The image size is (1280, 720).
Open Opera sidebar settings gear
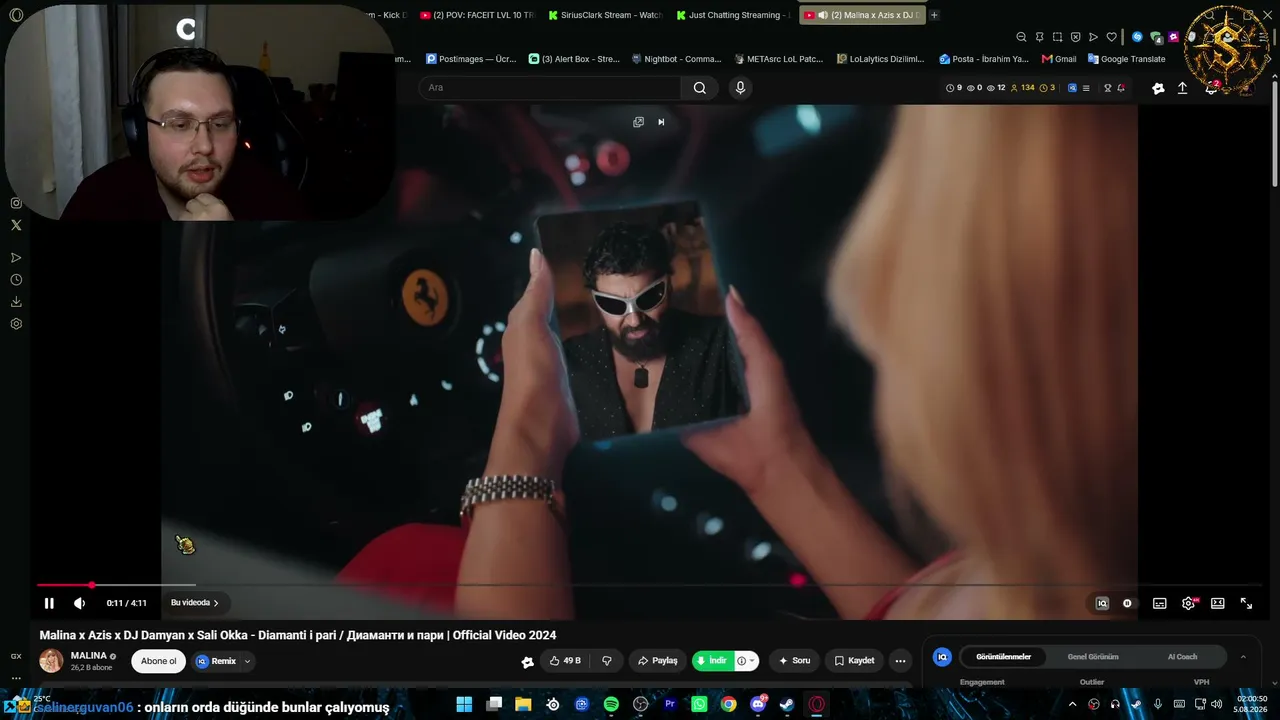point(16,324)
